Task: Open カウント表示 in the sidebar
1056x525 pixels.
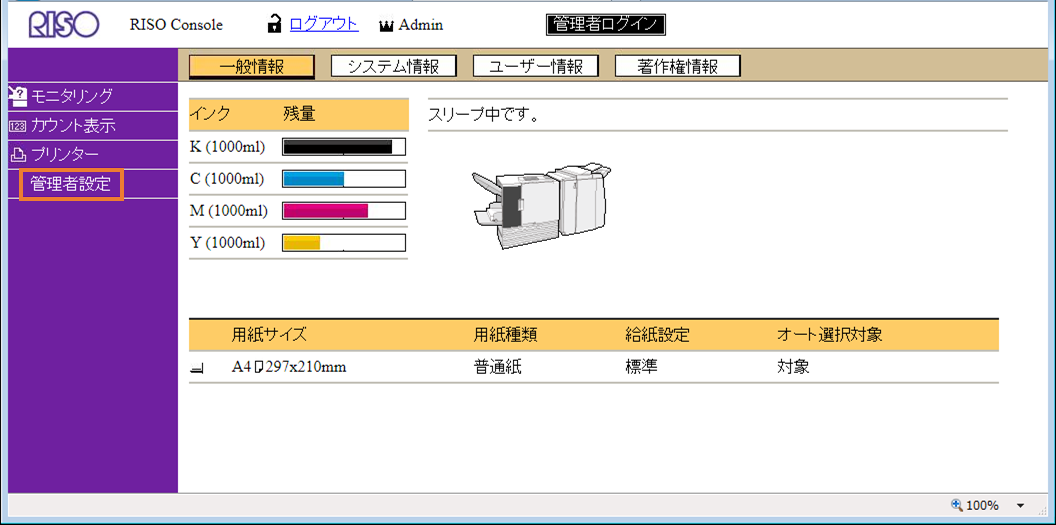Action: (x=73, y=126)
